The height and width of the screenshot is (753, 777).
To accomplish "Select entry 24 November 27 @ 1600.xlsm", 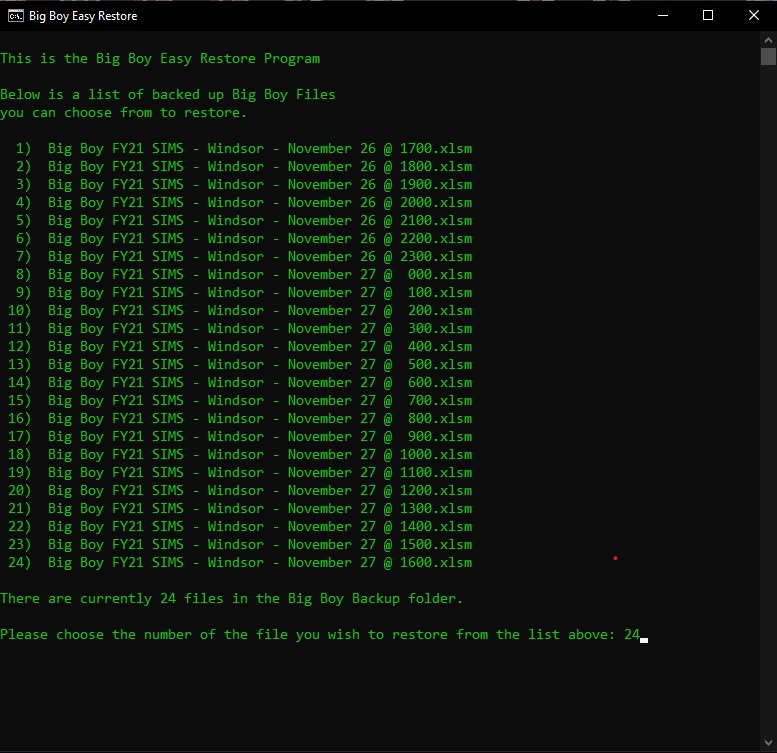I will pyautogui.click(x=240, y=562).
